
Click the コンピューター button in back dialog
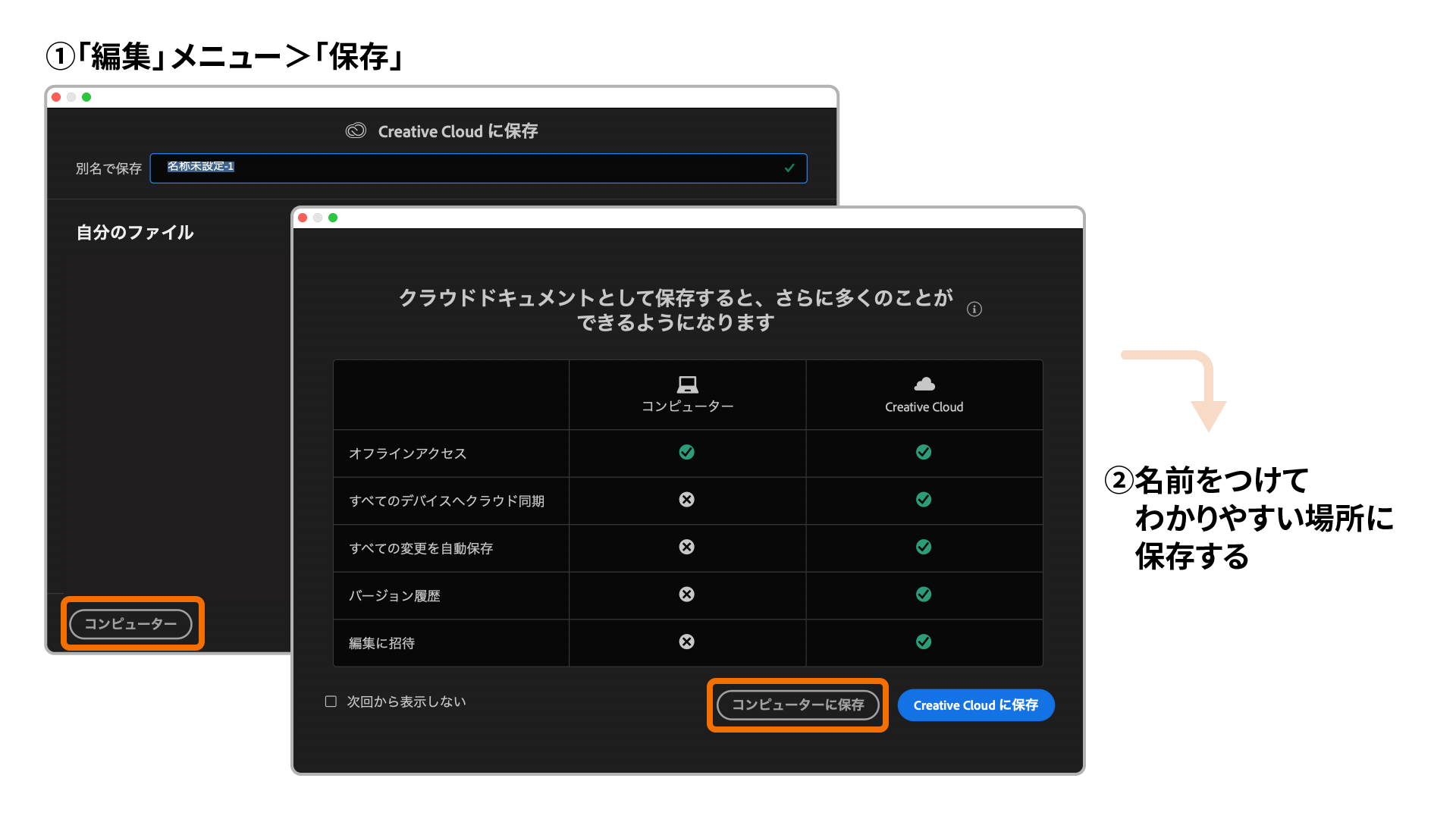(130, 624)
